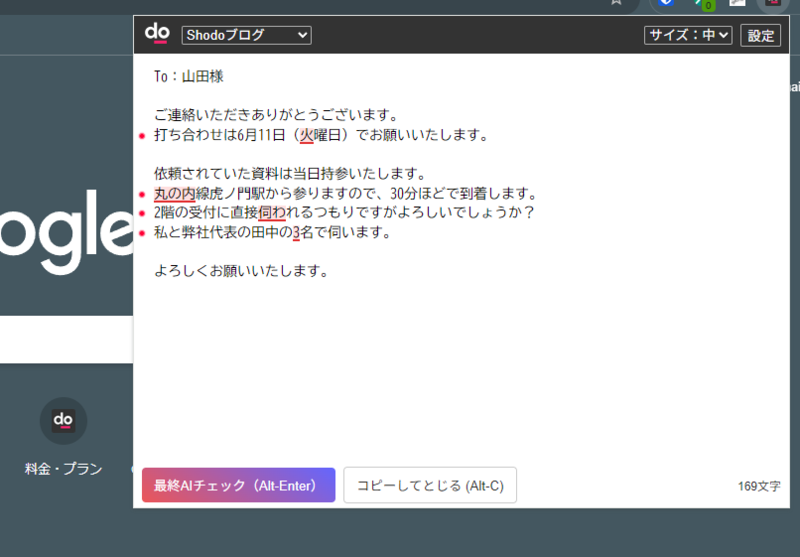Click the underlined number 3 in 3名
Image resolution: width=800 pixels, height=557 pixels.
pos(296,233)
